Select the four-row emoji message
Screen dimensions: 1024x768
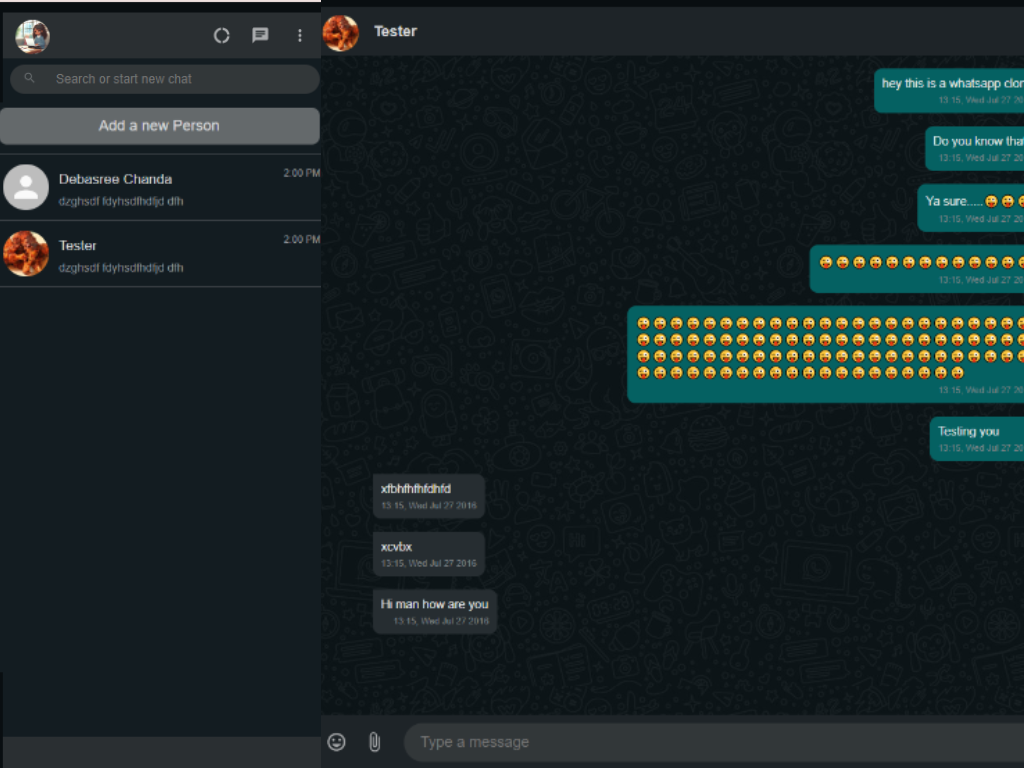[x=825, y=354]
